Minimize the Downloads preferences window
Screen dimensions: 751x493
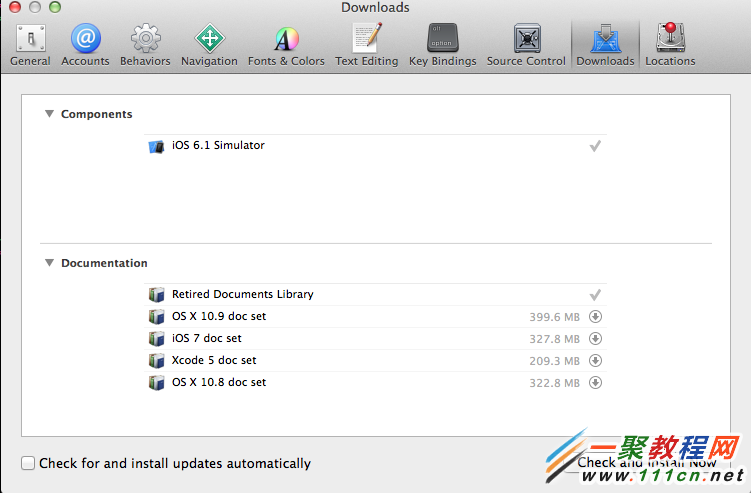(x=35, y=7)
